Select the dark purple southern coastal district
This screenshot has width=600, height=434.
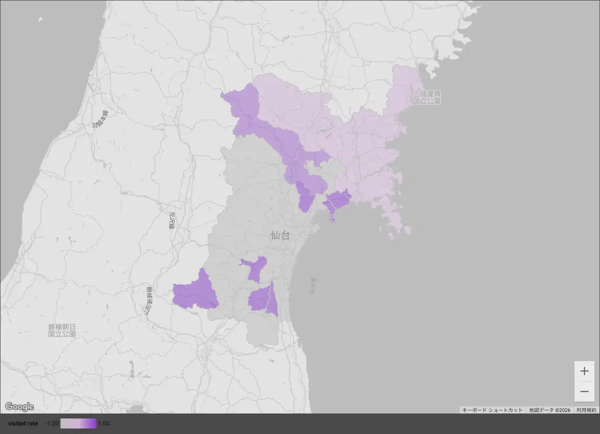tap(264, 299)
